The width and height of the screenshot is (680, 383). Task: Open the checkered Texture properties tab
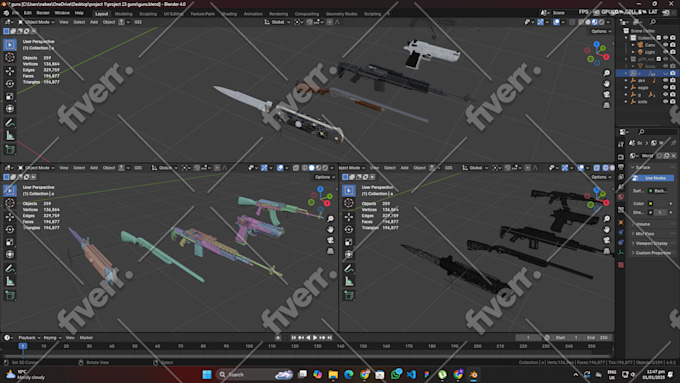(621, 265)
